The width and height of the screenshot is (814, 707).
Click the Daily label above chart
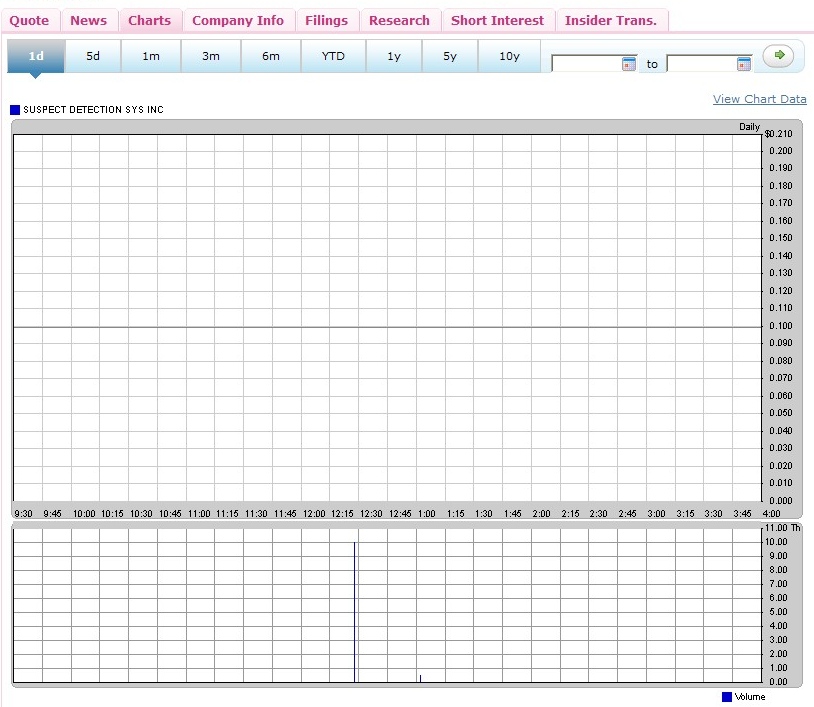click(x=750, y=127)
